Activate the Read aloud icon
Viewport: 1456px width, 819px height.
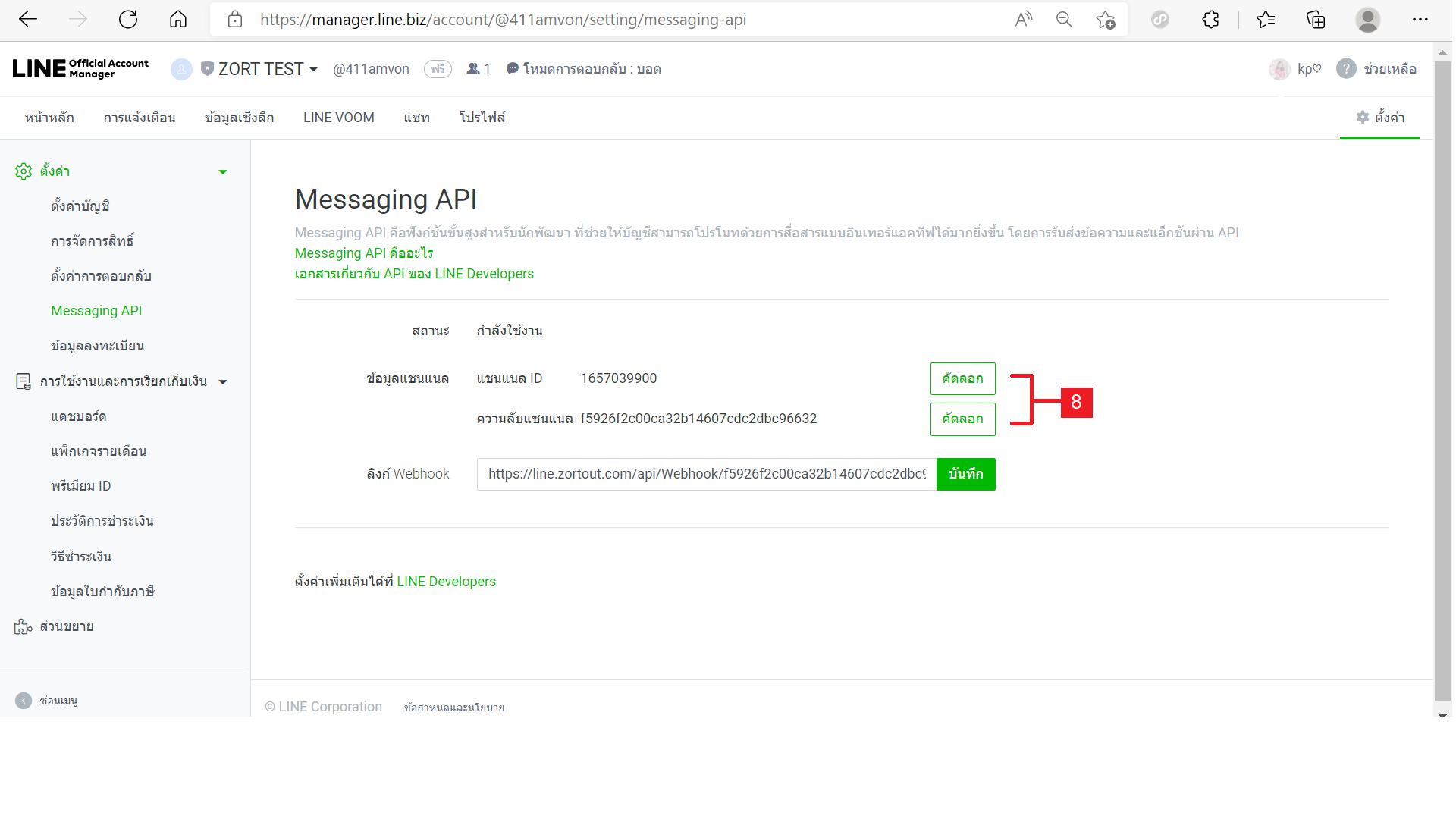[1024, 20]
